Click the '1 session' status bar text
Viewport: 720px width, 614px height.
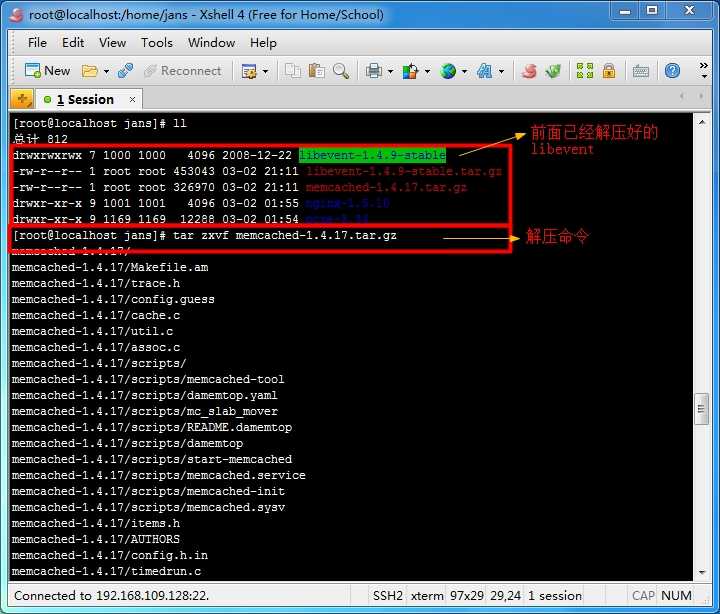point(555,596)
